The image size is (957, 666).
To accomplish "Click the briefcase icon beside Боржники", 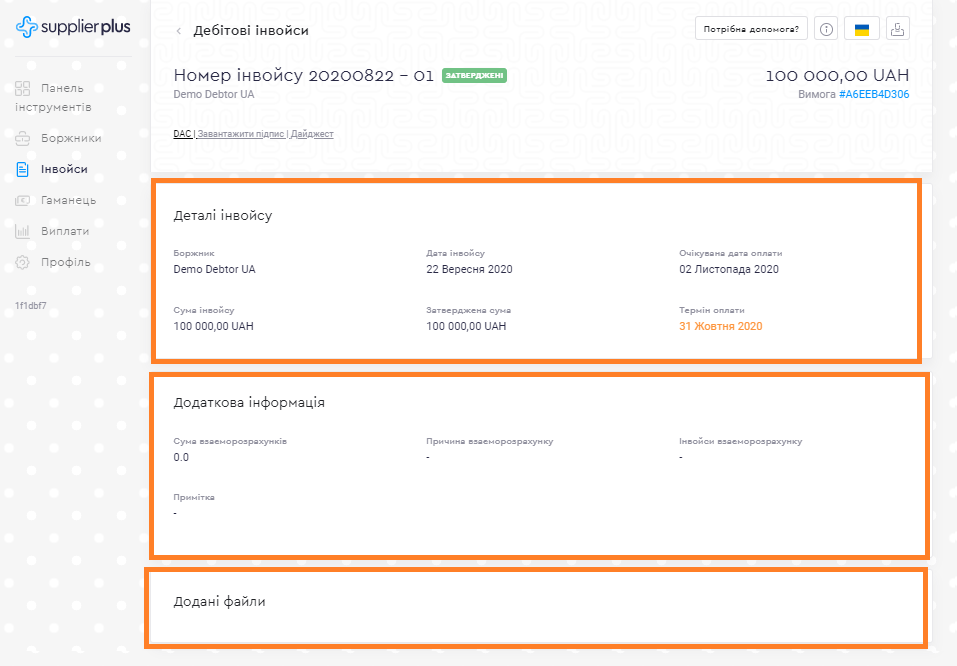I will 23,138.
